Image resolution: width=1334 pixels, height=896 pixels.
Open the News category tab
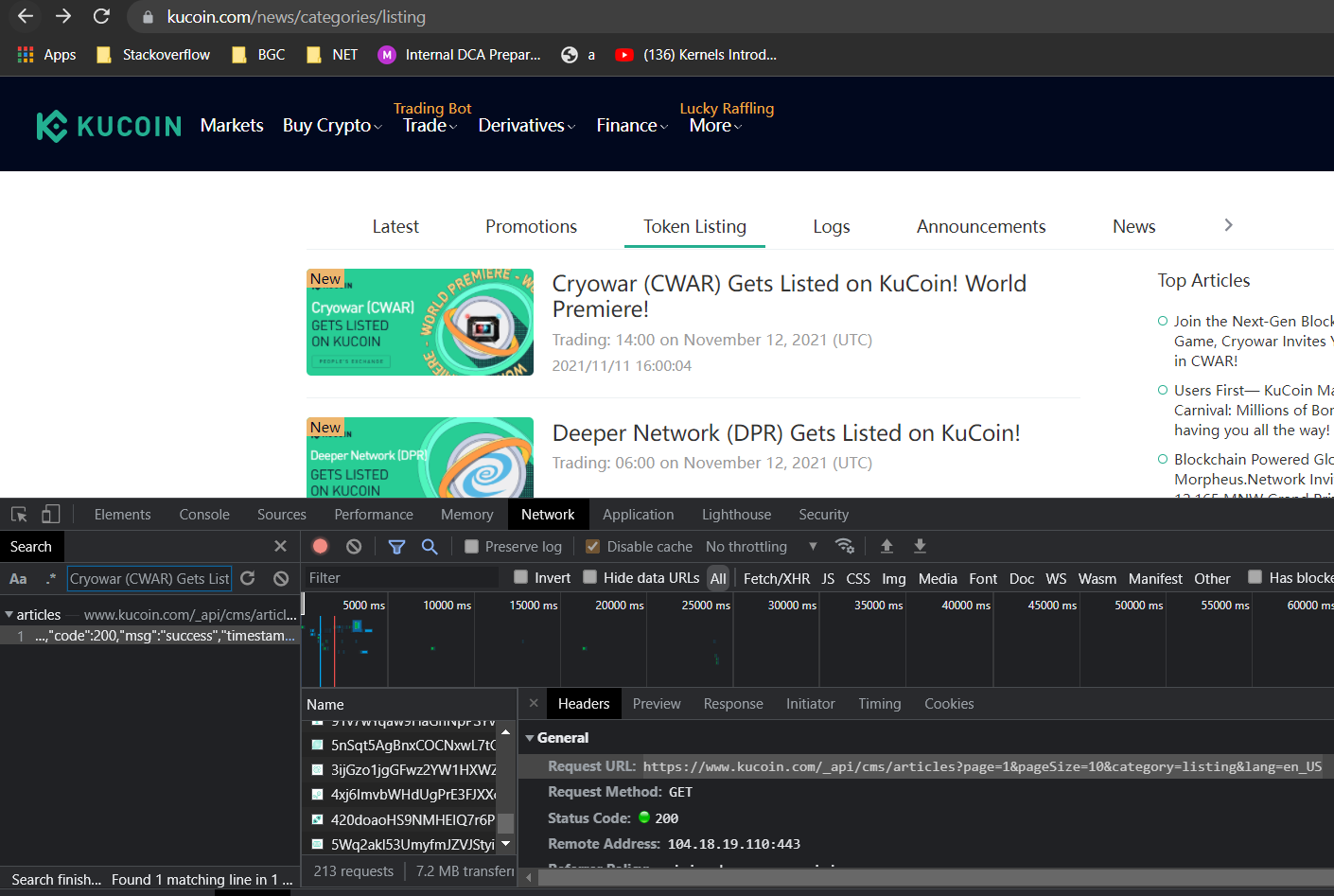point(1133,226)
